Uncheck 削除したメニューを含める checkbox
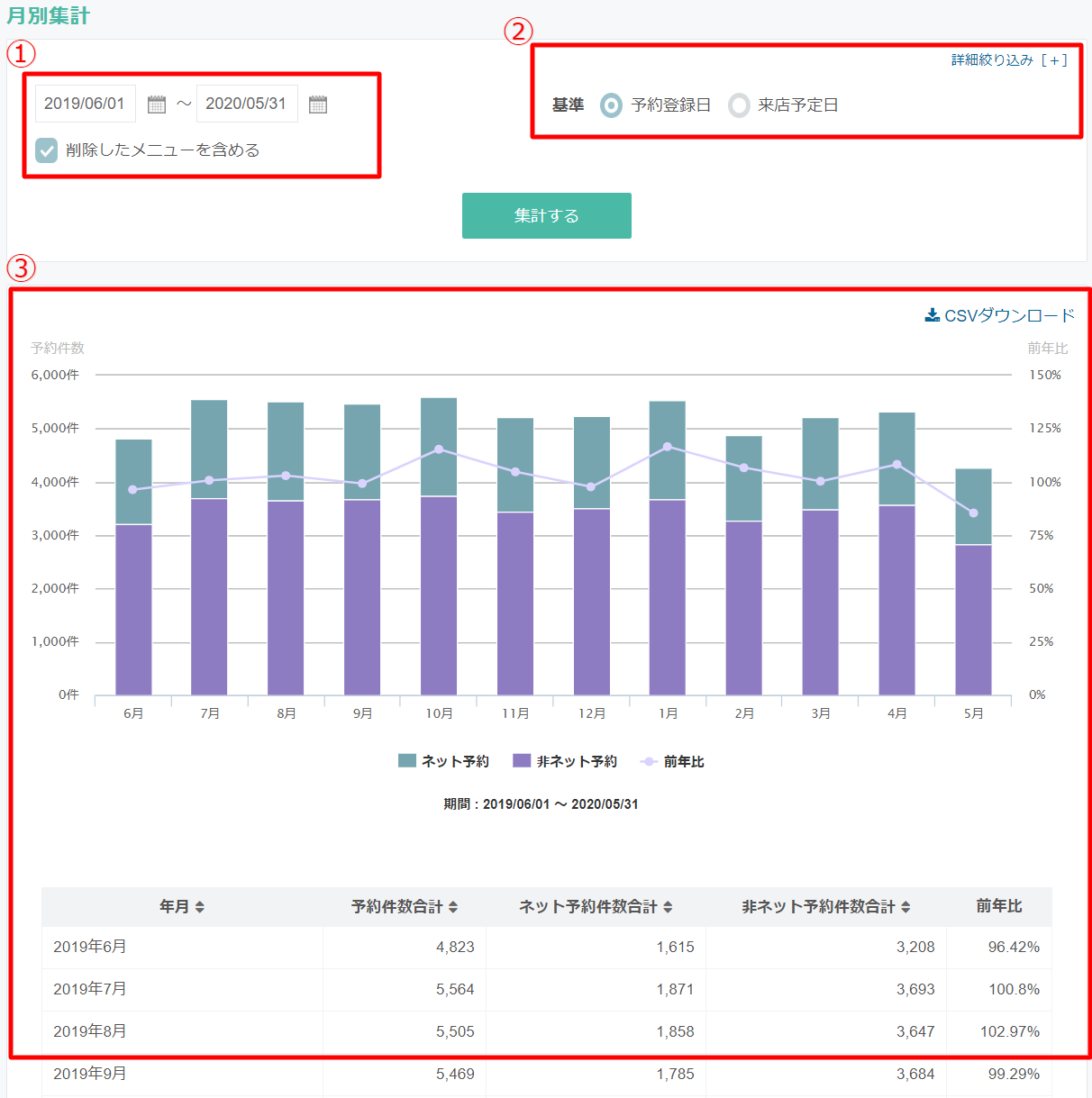Screen dimensions: 1092x1098 47,150
